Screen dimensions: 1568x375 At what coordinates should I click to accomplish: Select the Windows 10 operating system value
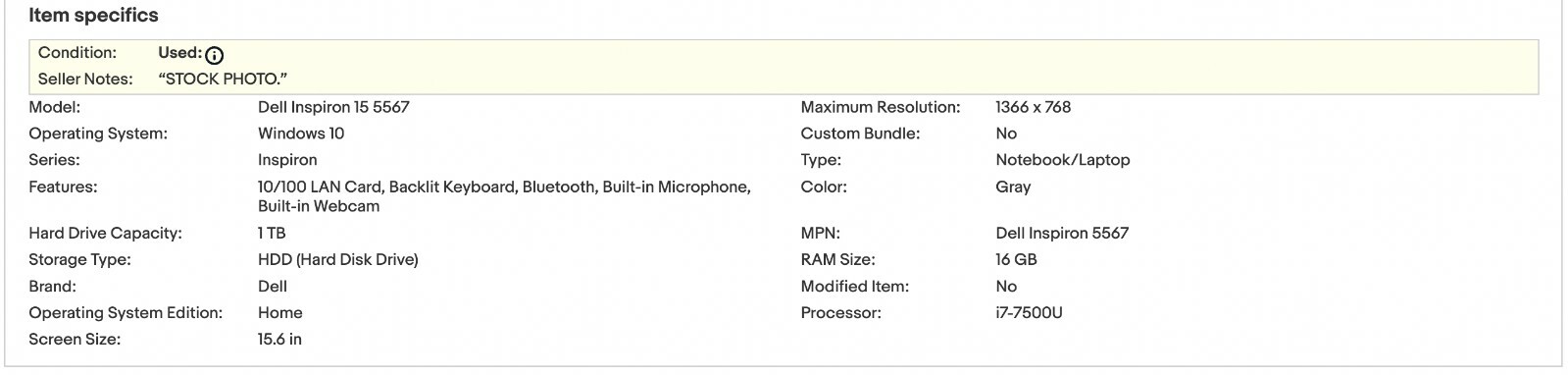(301, 134)
